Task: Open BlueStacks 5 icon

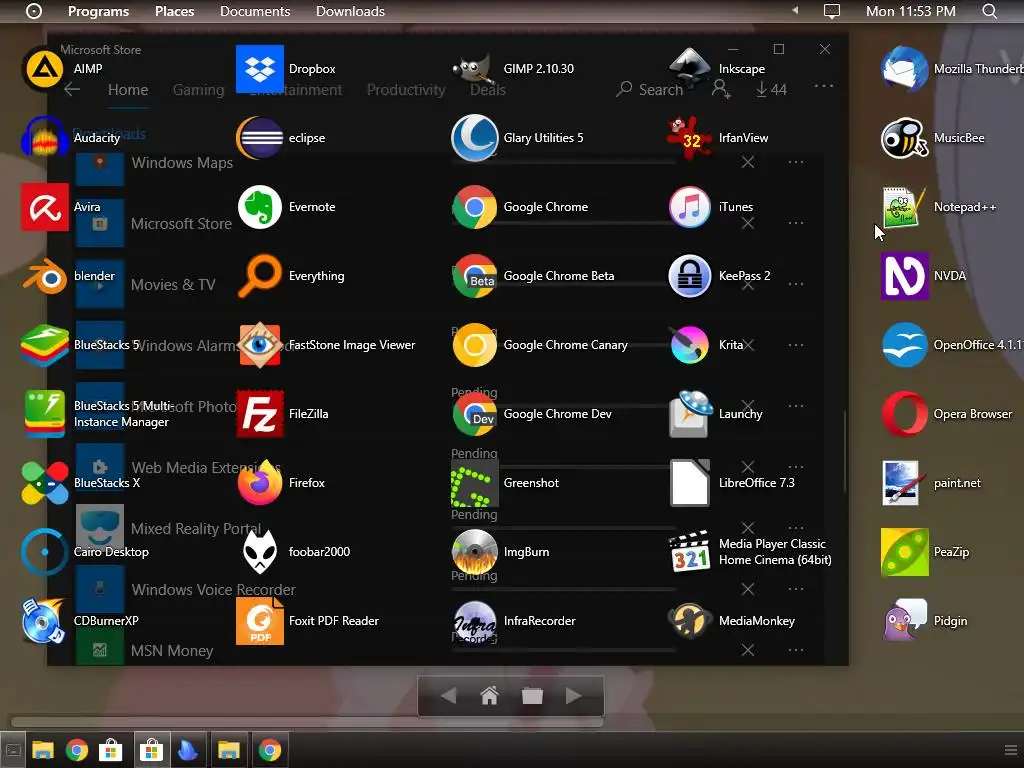Action: pyautogui.click(x=44, y=345)
